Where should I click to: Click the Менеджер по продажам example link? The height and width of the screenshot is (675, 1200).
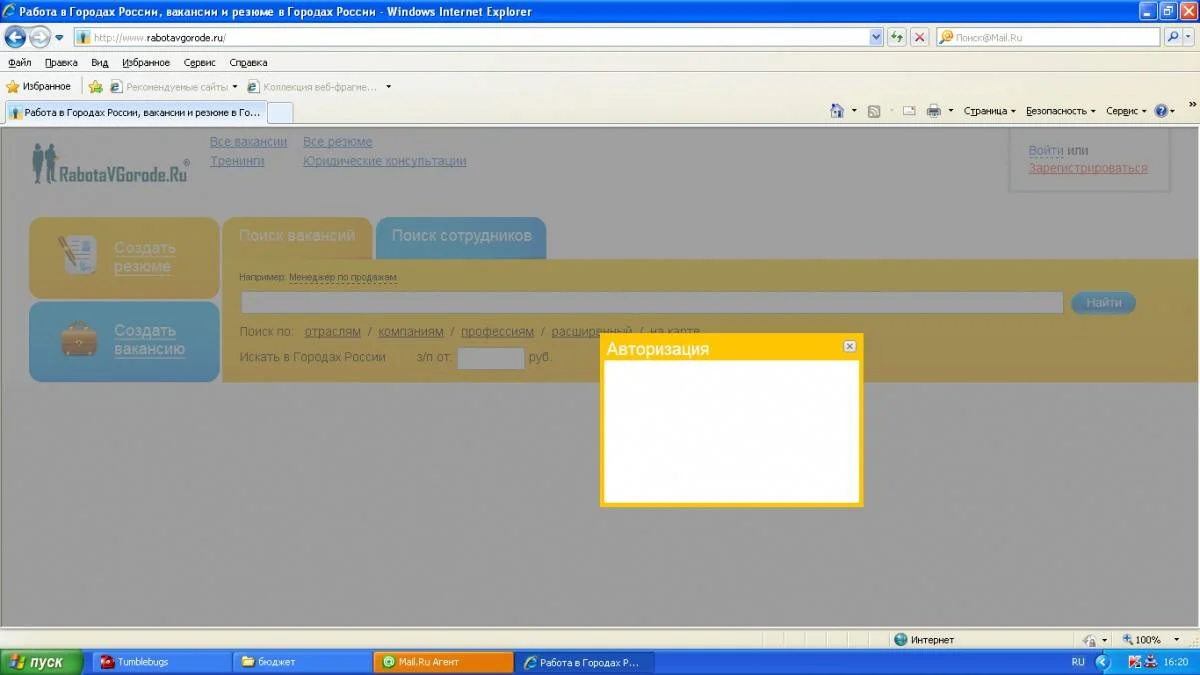point(343,277)
